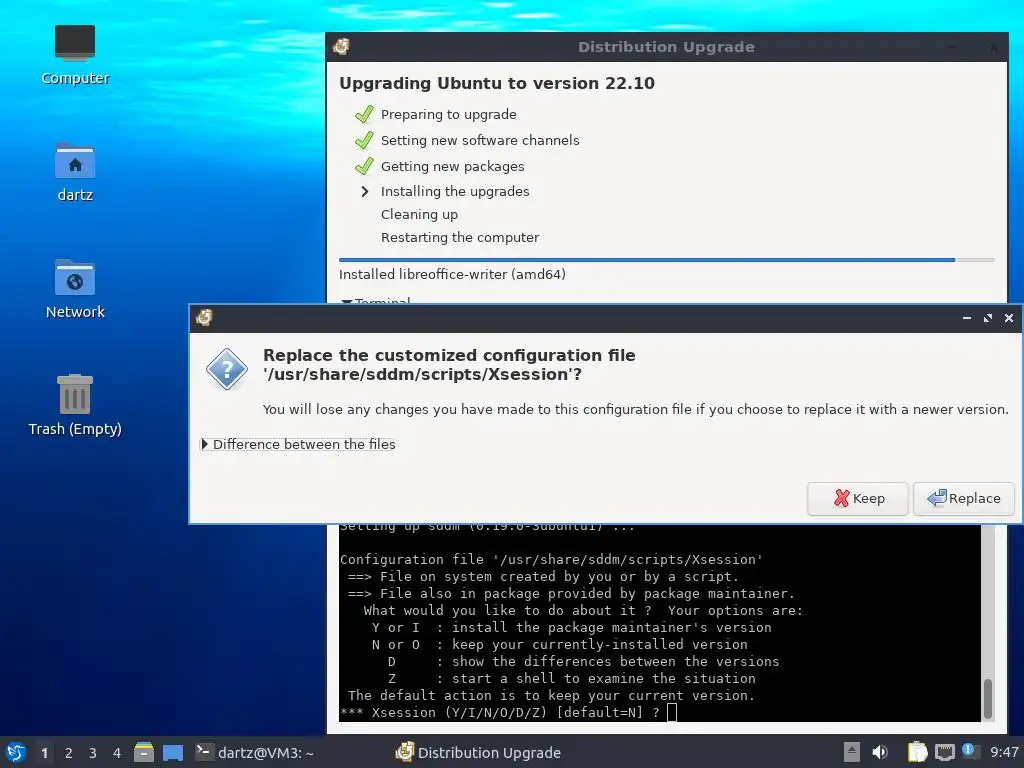Click the upgrade progress bar
Viewport: 1024px width, 768px height.
pyautogui.click(x=666, y=260)
